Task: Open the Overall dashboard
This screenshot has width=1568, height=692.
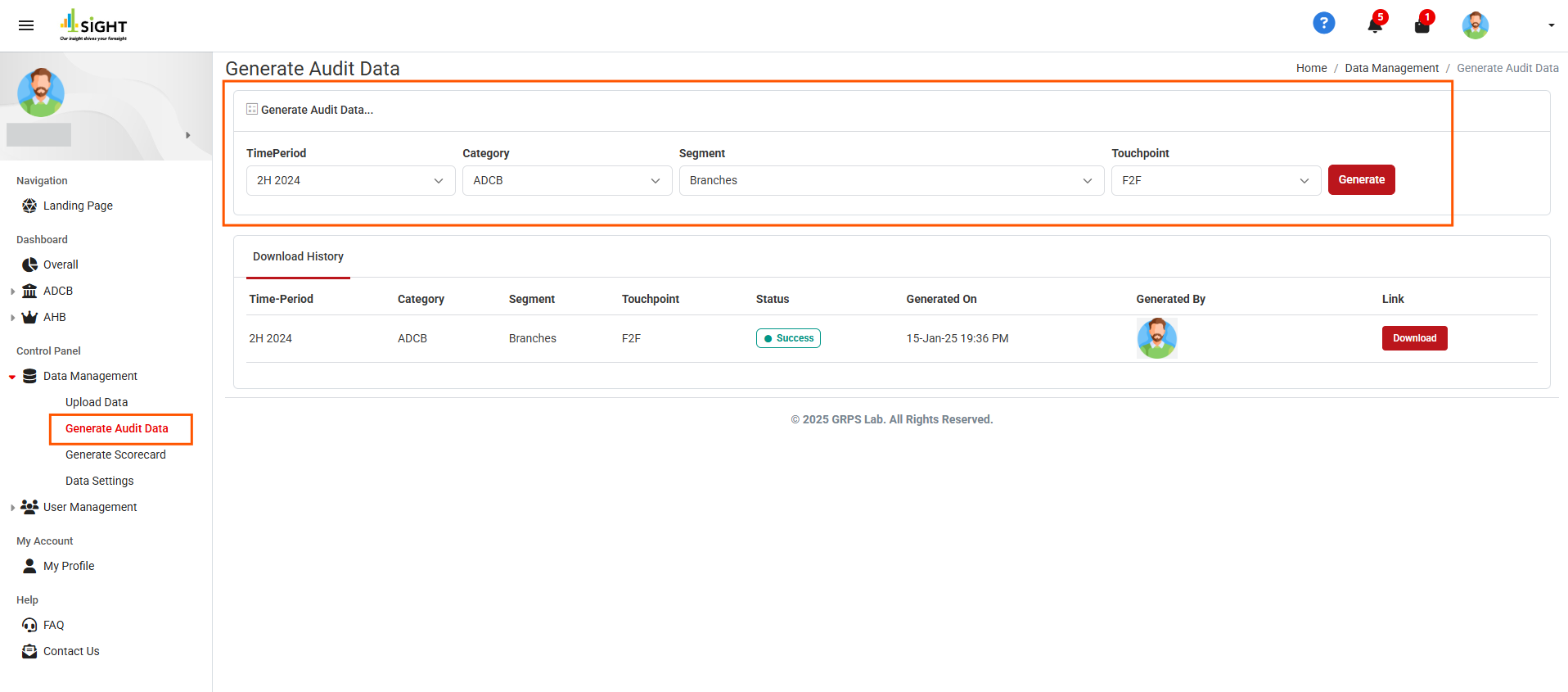Action: [61, 265]
